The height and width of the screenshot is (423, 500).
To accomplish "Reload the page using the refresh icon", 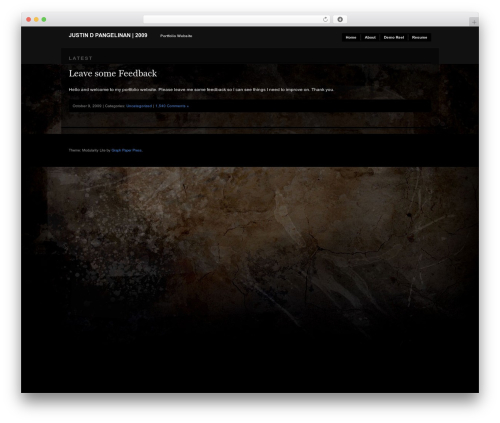I will (x=325, y=19).
